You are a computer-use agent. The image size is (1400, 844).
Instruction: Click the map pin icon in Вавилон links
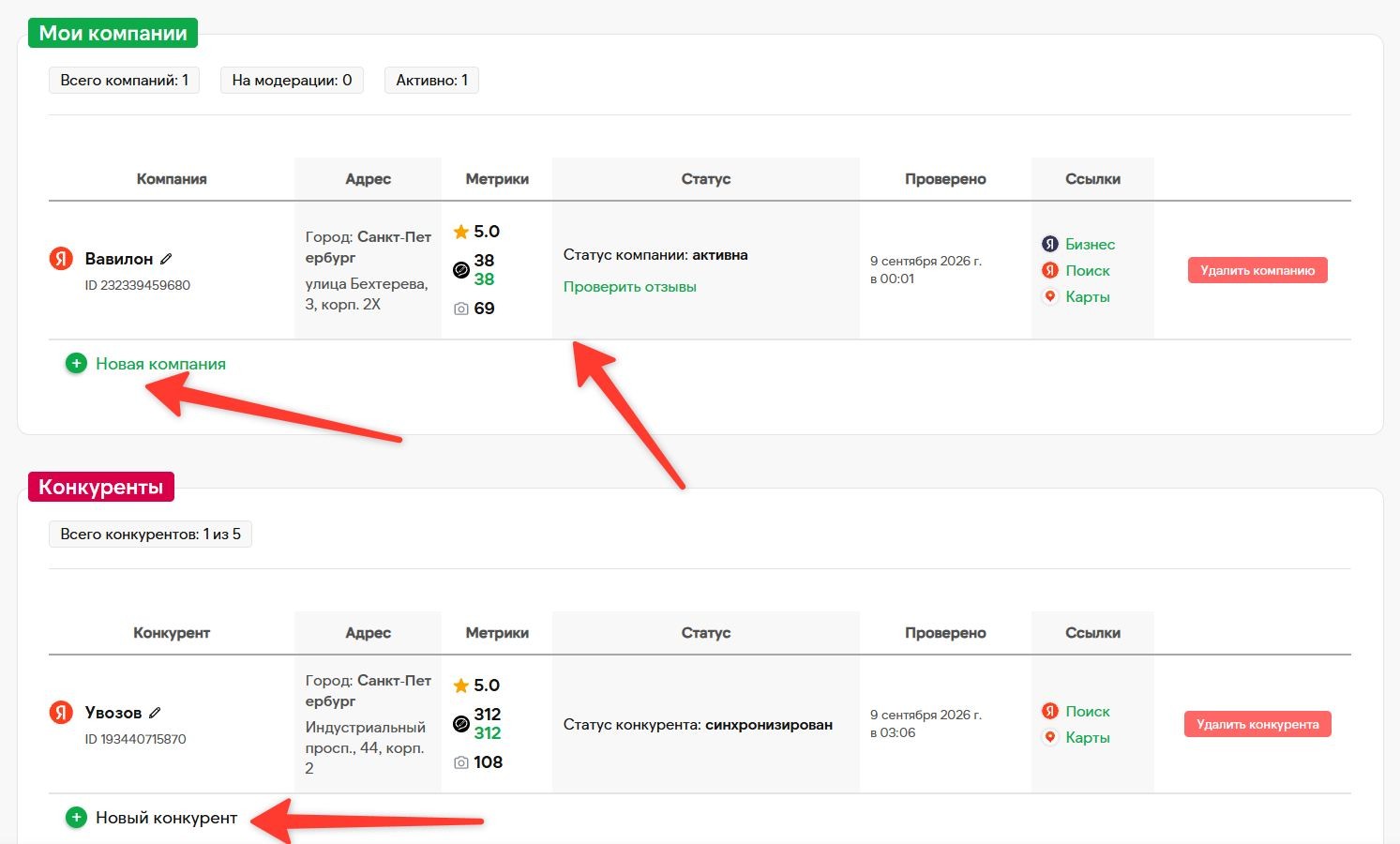(x=1050, y=296)
